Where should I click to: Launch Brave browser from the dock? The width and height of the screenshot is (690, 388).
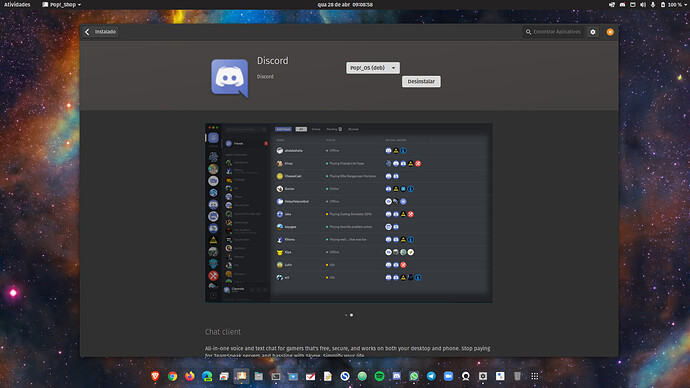[x=155, y=376]
